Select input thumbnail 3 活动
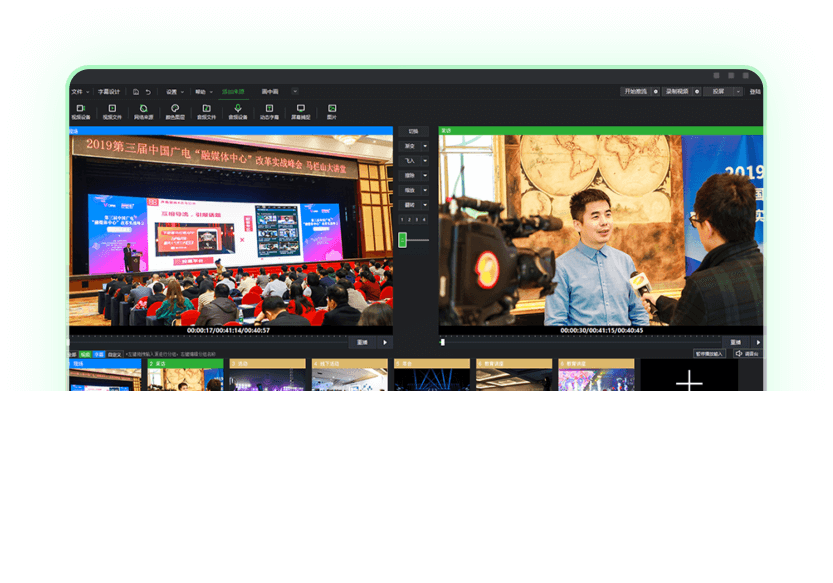 coord(268,375)
